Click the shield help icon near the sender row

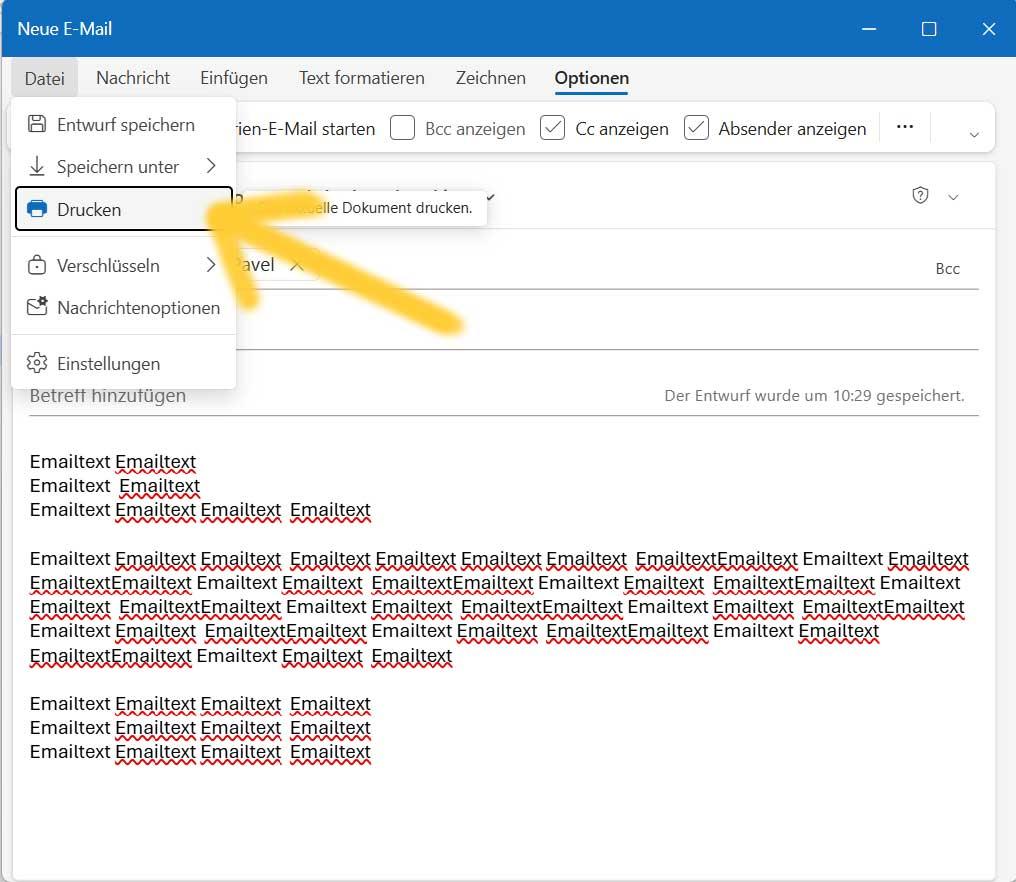tap(920, 195)
